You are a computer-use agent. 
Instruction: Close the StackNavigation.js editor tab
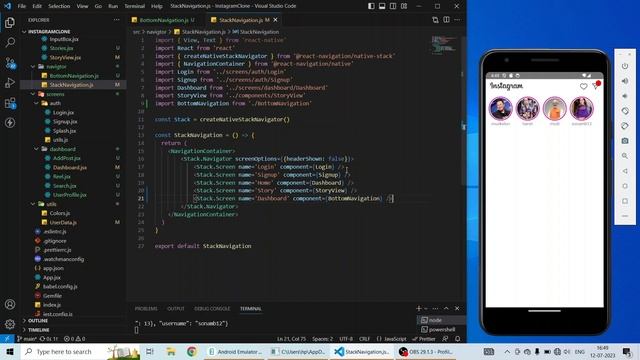[276, 20]
